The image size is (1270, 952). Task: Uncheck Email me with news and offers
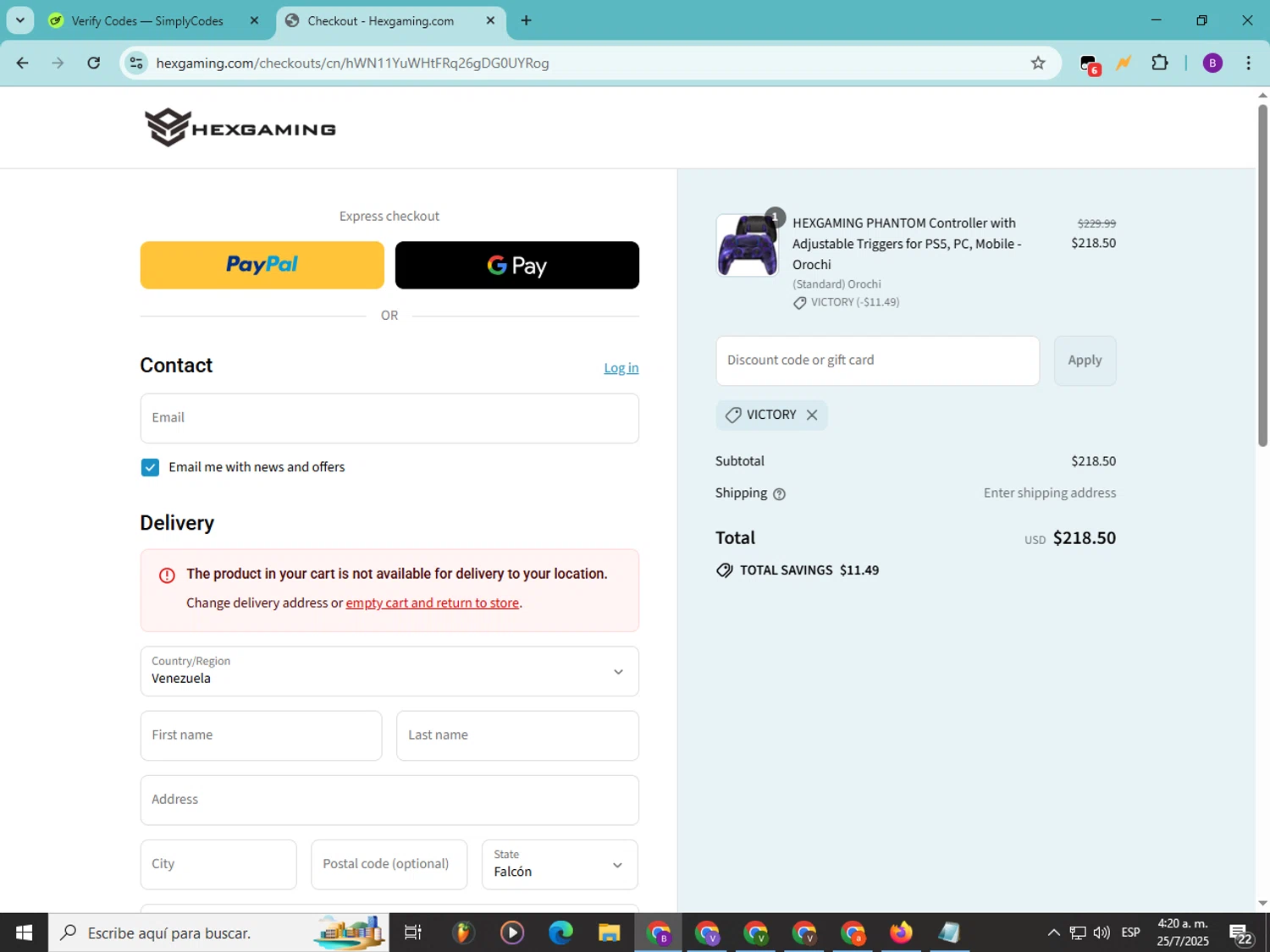click(x=150, y=467)
